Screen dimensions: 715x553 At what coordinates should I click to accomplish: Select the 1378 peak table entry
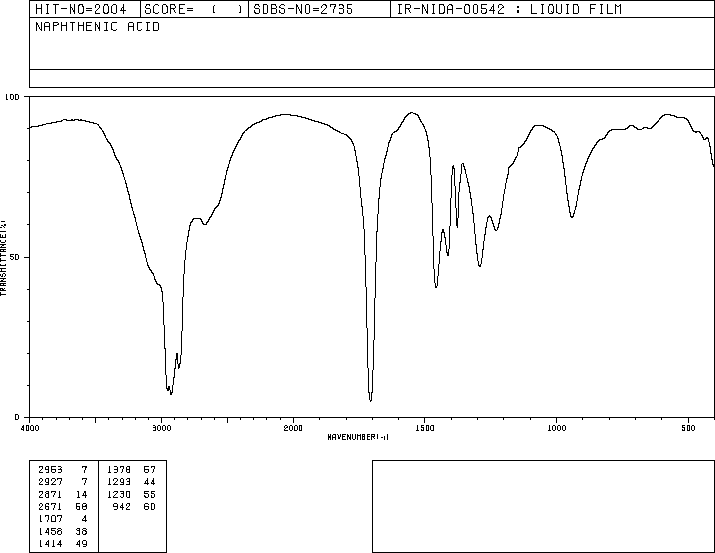[x=131, y=469]
